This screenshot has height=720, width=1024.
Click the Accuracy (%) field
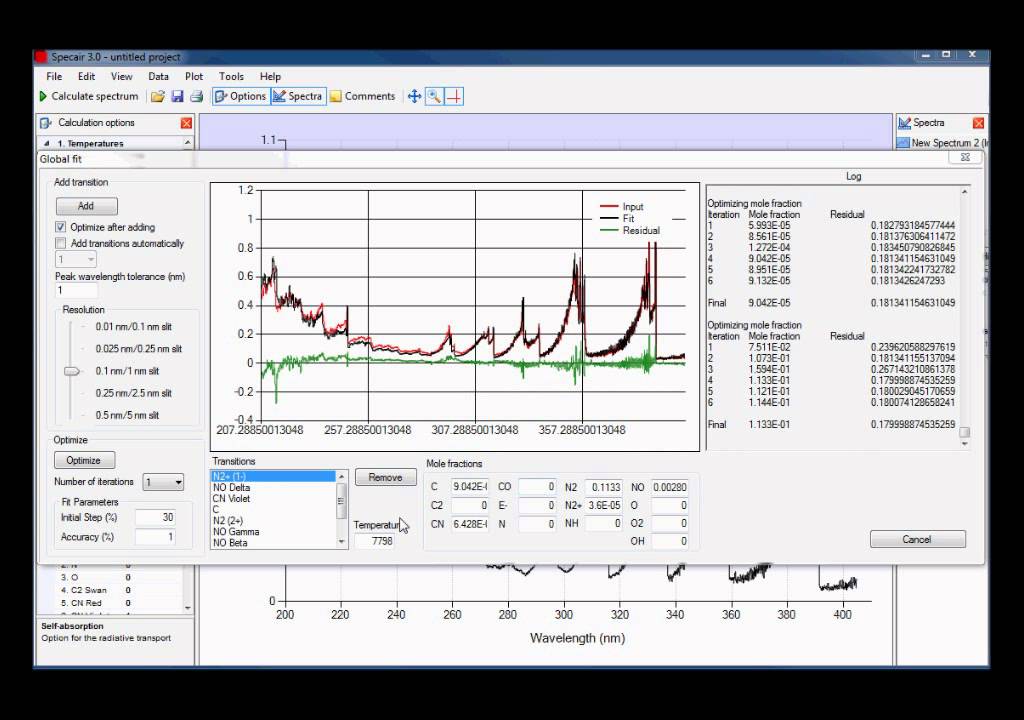tap(155, 537)
